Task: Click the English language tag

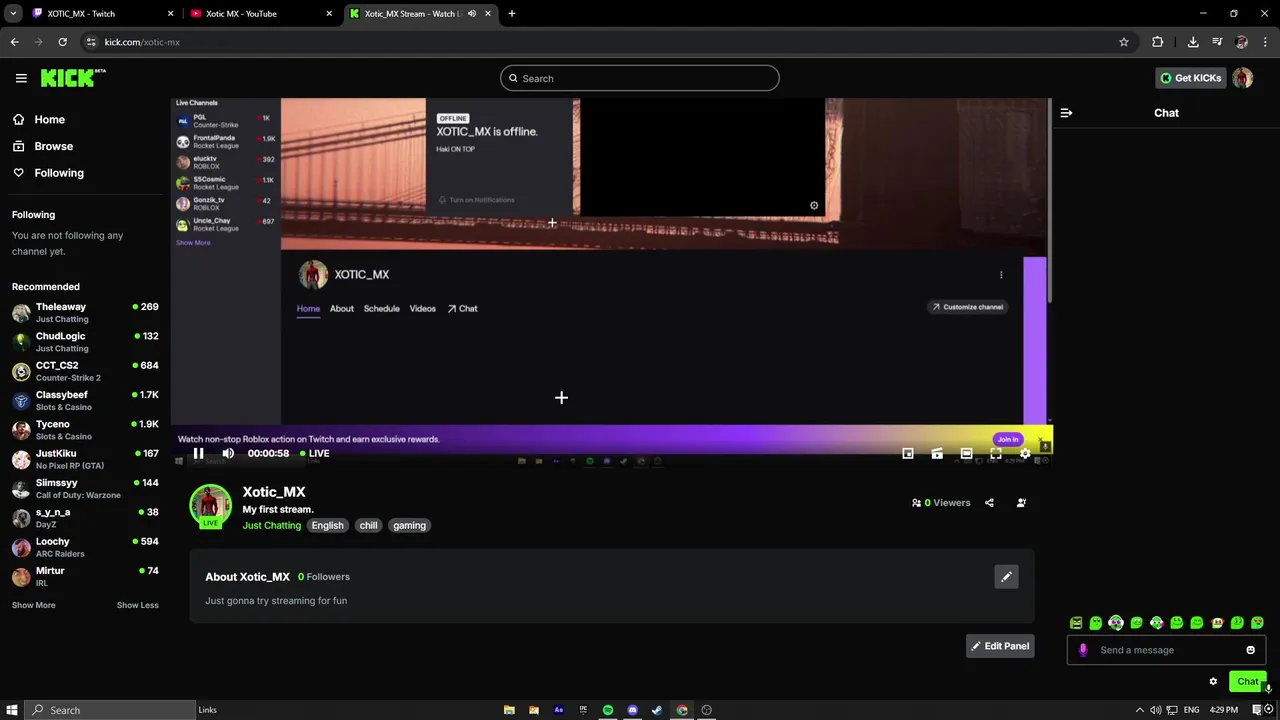Action: coord(327,525)
